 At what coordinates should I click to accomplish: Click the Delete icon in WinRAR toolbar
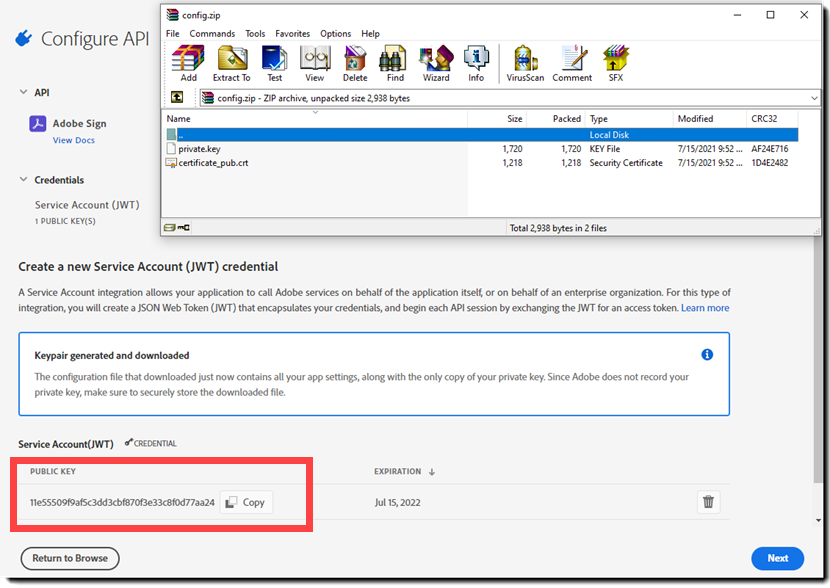tap(355, 63)
